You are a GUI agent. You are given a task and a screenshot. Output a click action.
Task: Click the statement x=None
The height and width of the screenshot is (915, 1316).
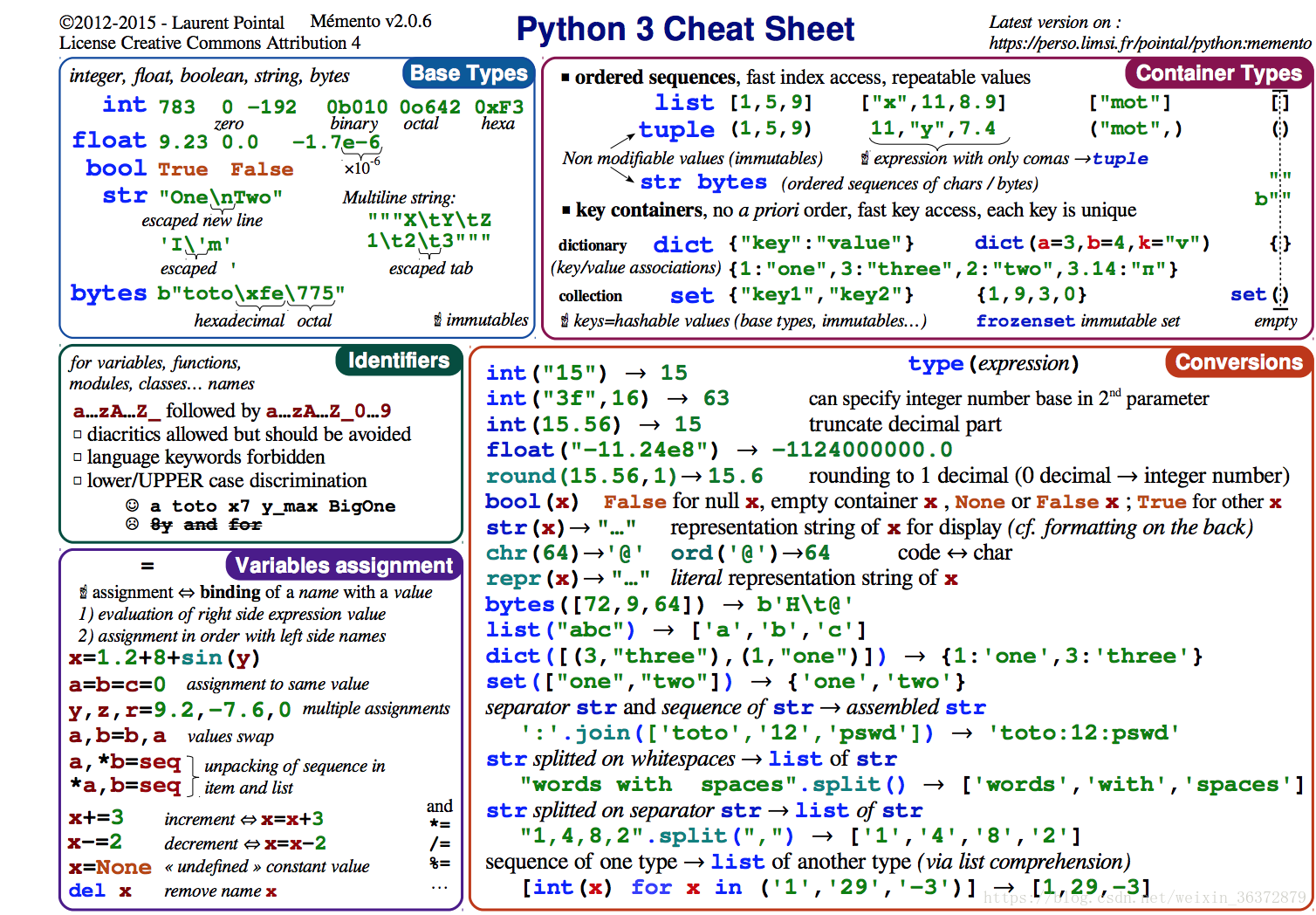[110, 868]
